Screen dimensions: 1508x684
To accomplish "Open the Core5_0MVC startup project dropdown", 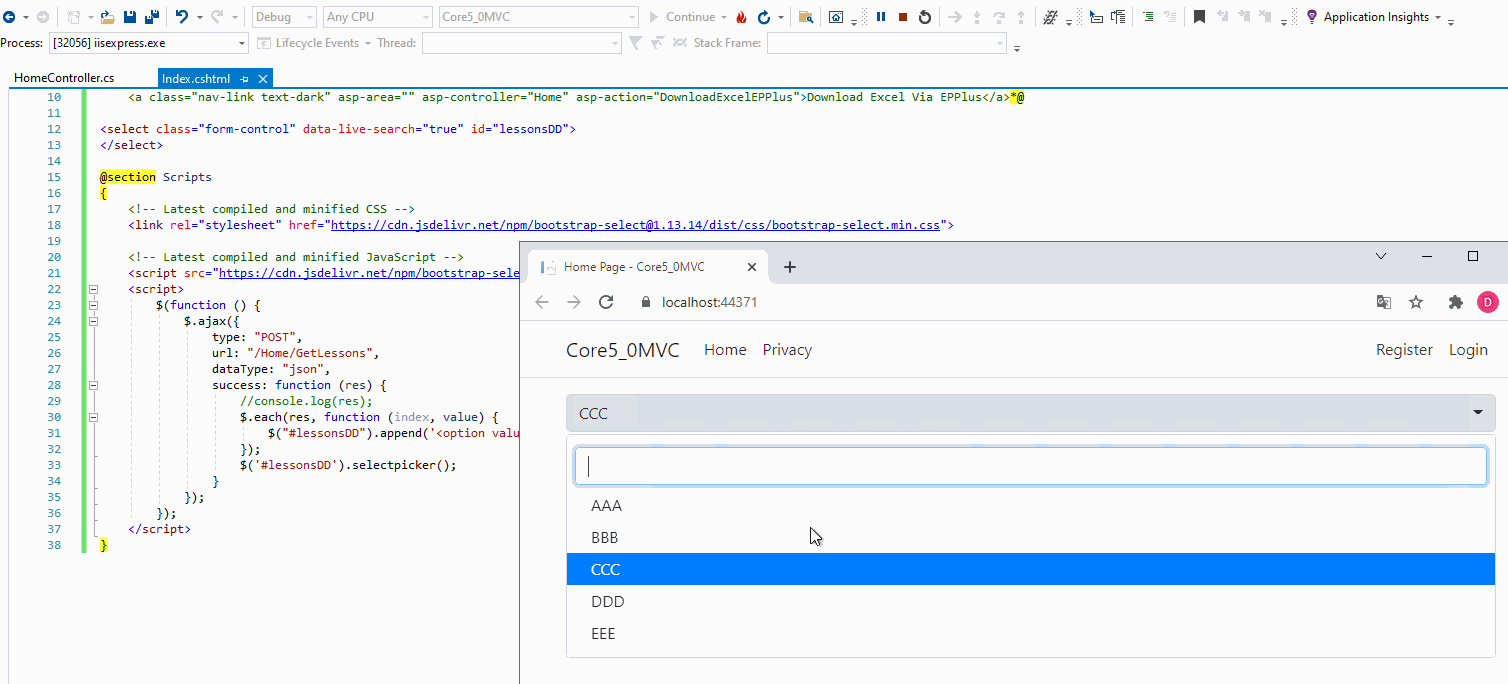I will coord(538,17).
